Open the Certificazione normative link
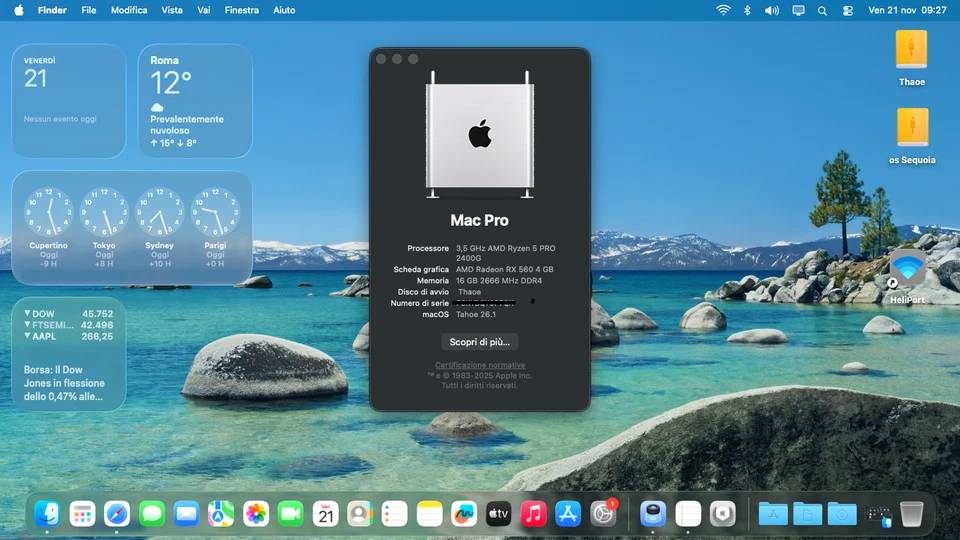Viewport: 960px width, 540px height. 480,365
